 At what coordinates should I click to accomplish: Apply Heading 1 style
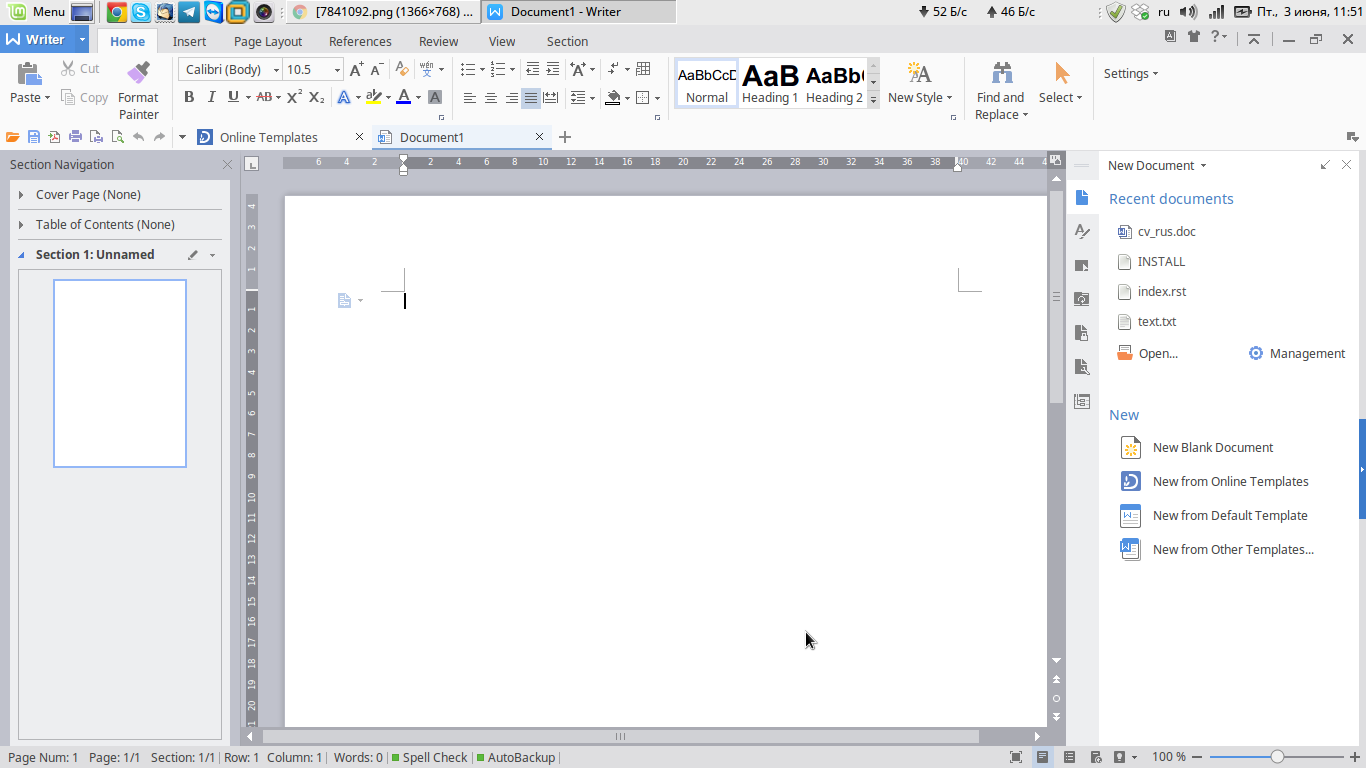[770, 83]
